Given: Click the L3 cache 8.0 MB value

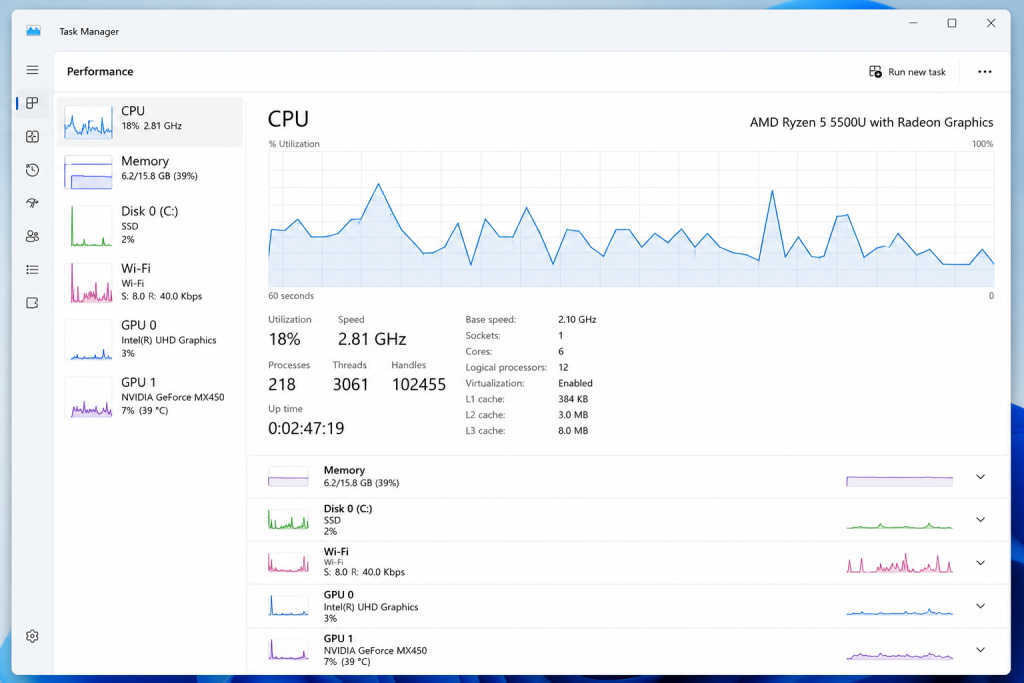Looking at the screenshot, I should [573, 431].
